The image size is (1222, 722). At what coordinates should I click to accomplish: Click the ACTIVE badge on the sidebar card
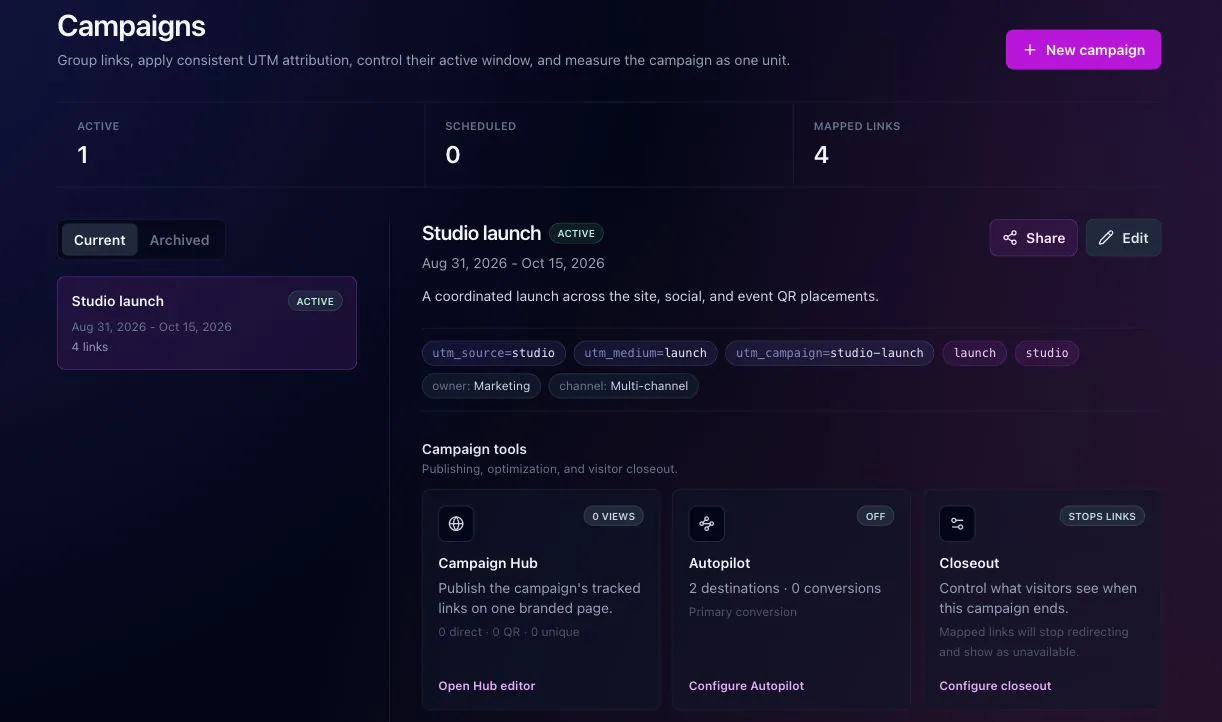coord(315,301)
